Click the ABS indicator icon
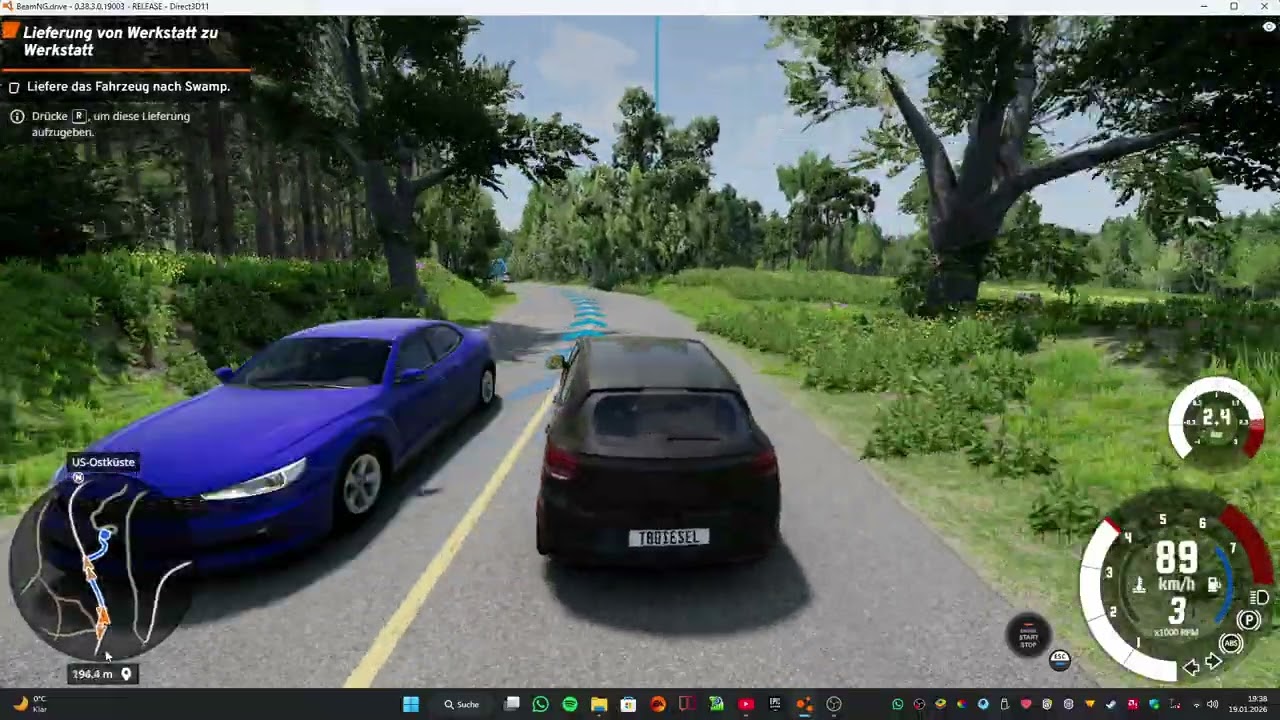The height and width of the screenshot is (720, 1280). tap(1231, 643)
